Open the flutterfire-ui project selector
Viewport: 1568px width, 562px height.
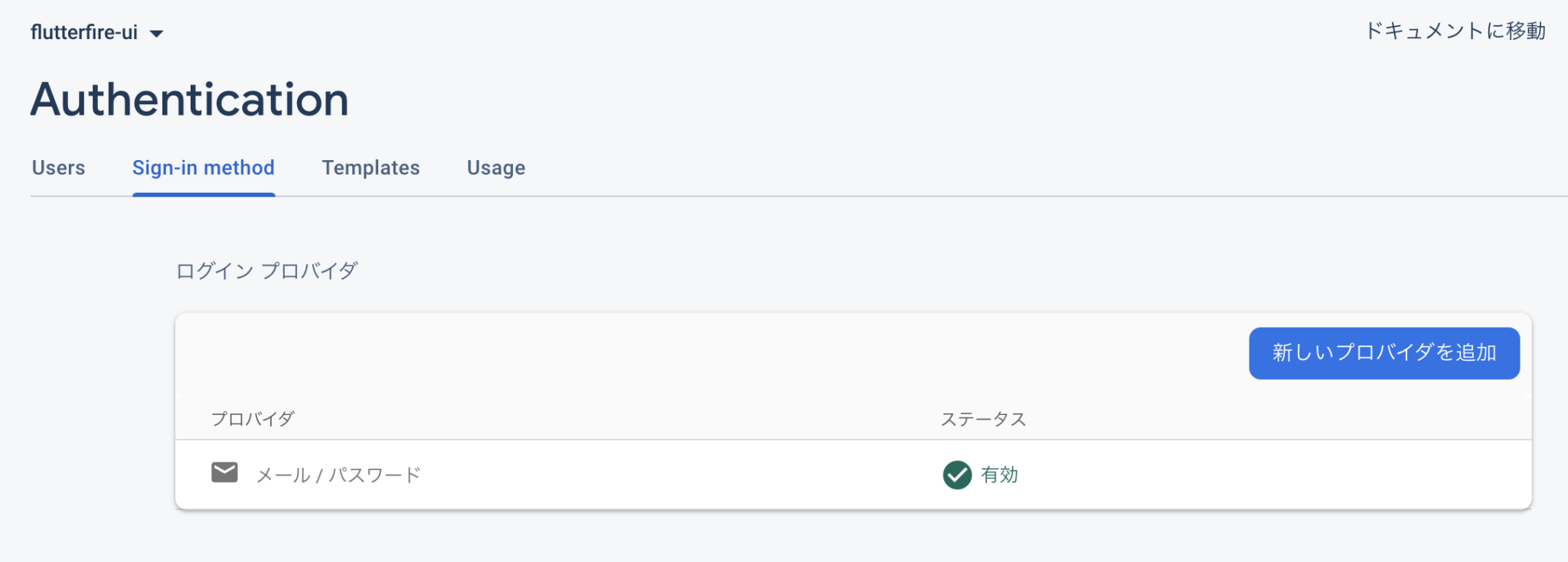click(x=85, y=32)
